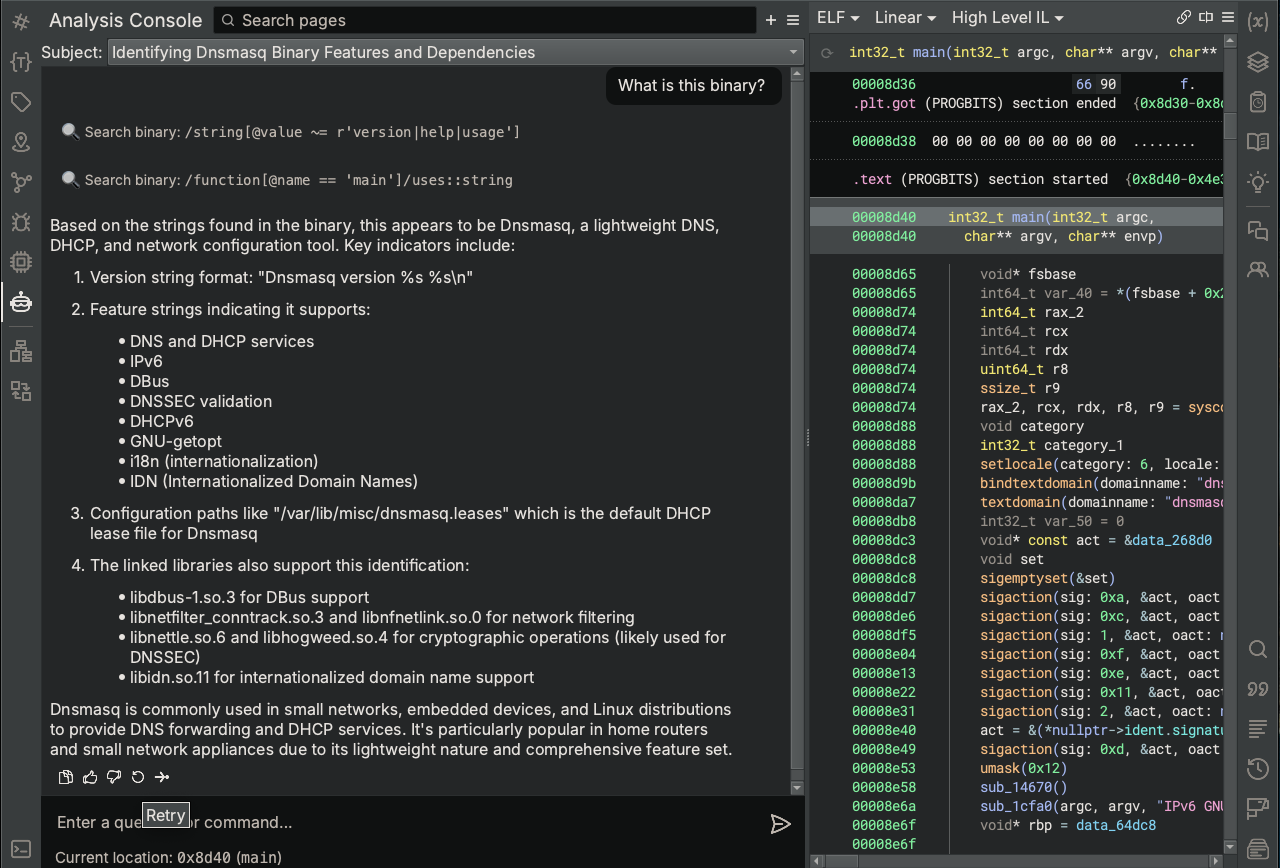The image size is (1280, 868).
Task: Open the history clock icon in right sidebar
Action: [1258, 769]
